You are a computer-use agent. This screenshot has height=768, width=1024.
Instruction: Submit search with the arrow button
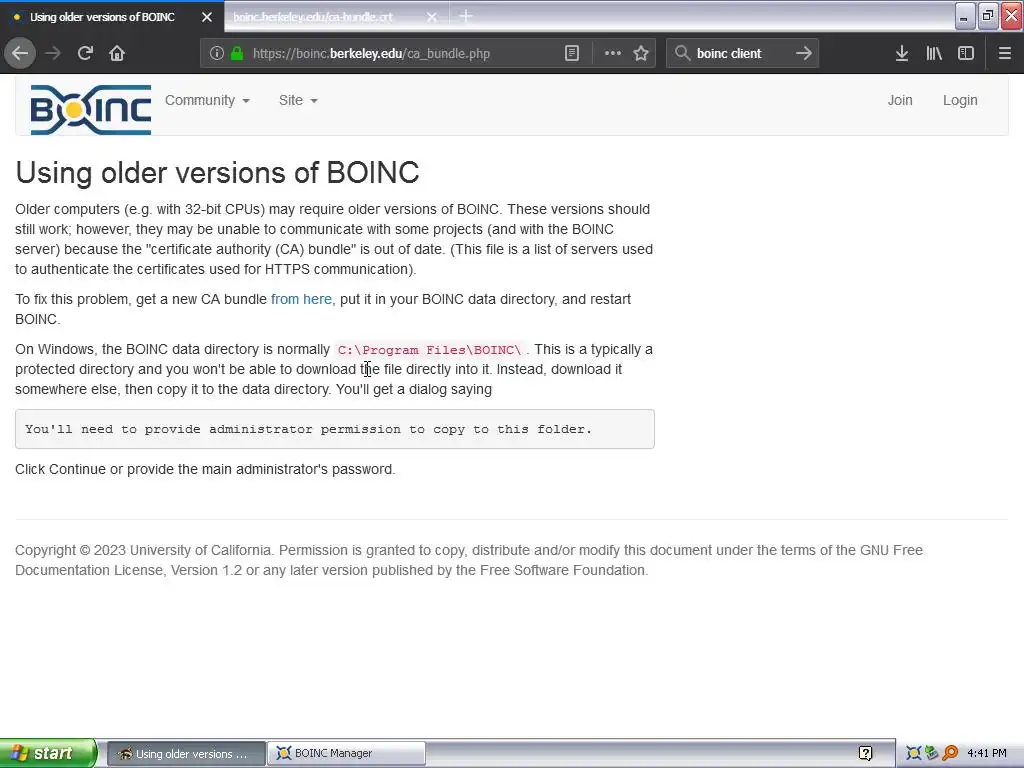pyautogui.click(x=804, y=53)
